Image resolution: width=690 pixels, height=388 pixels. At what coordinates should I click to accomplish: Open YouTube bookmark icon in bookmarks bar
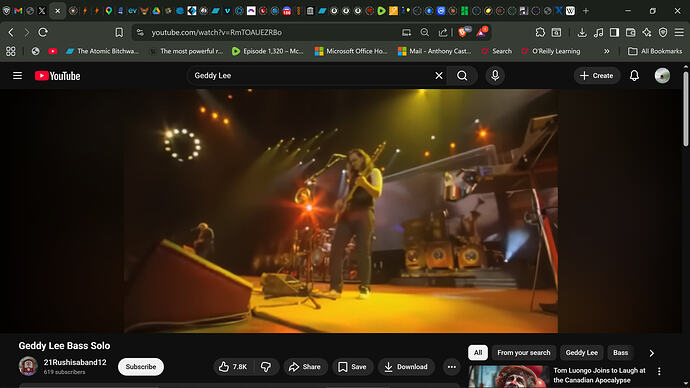click(52, 51)
